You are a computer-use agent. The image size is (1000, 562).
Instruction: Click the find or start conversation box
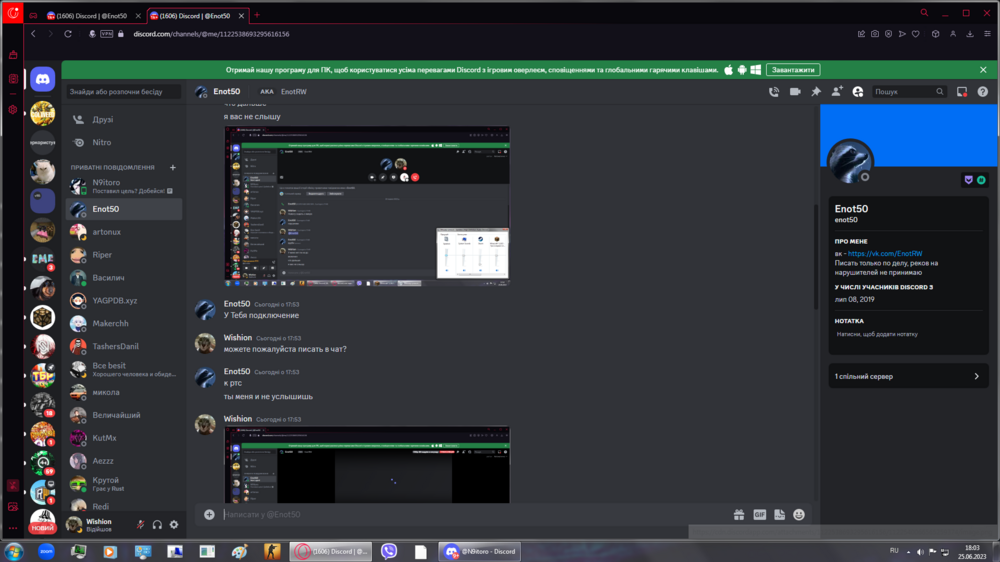(x=124, y=92)
